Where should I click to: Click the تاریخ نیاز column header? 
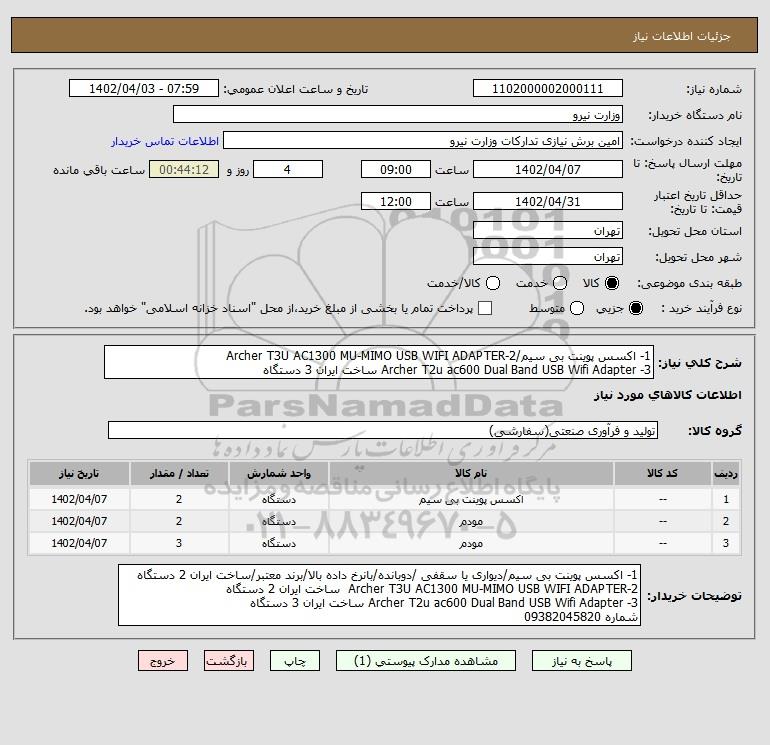pos(79,473)
